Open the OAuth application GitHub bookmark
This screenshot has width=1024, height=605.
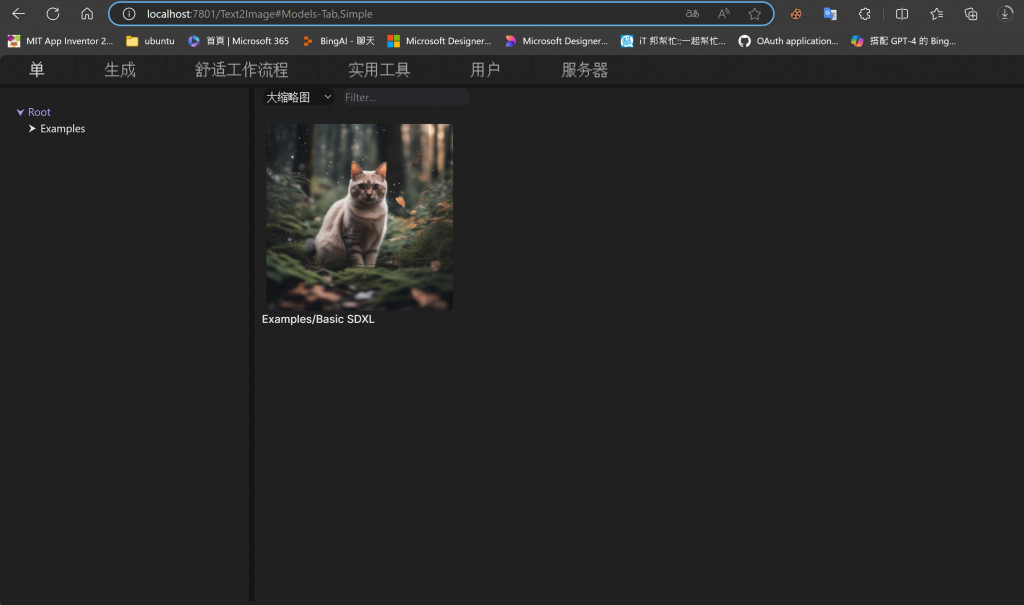point(788,41)
